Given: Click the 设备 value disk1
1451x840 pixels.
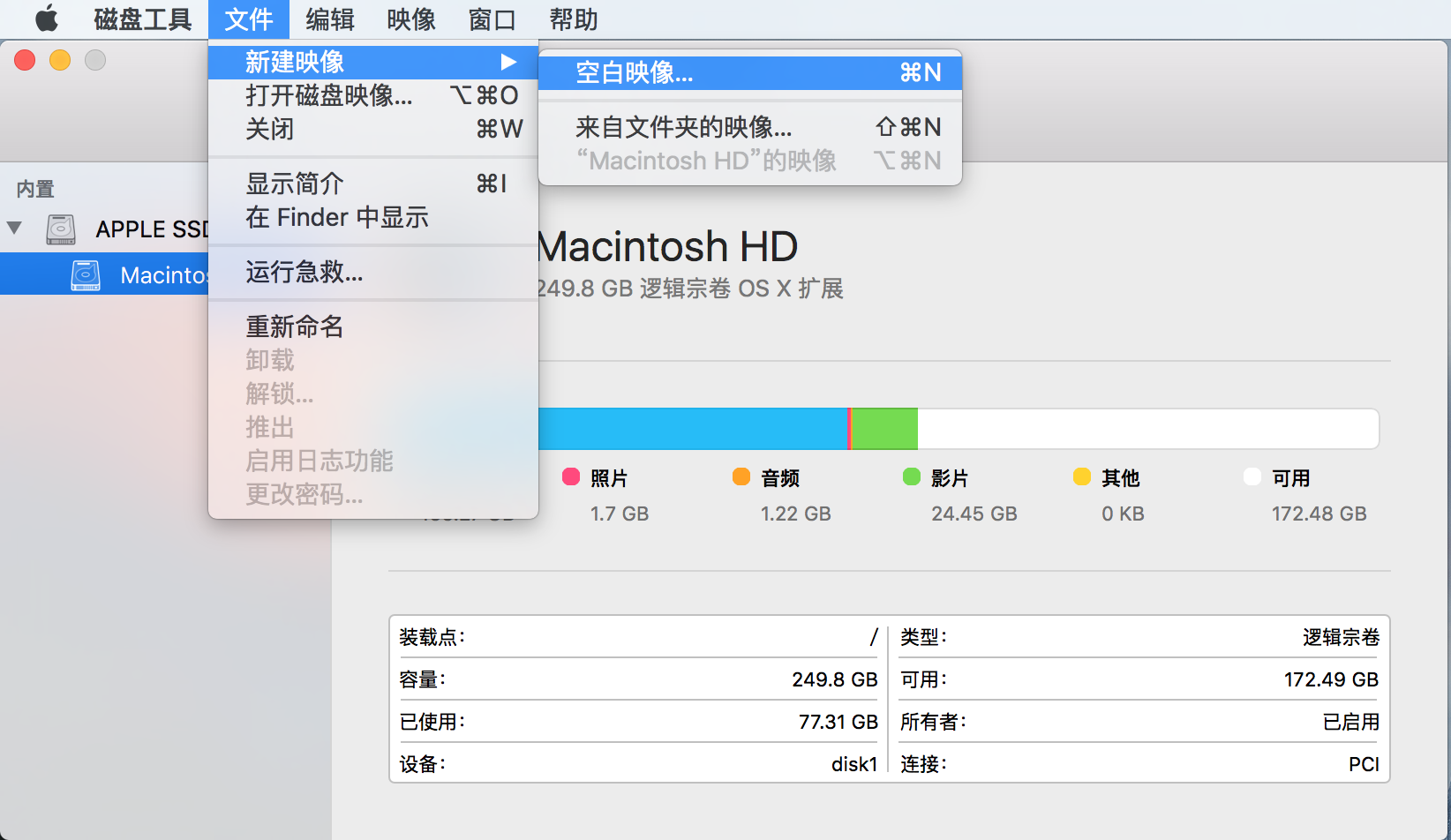Looking at the screenshot, I should [x=854, y=764].
